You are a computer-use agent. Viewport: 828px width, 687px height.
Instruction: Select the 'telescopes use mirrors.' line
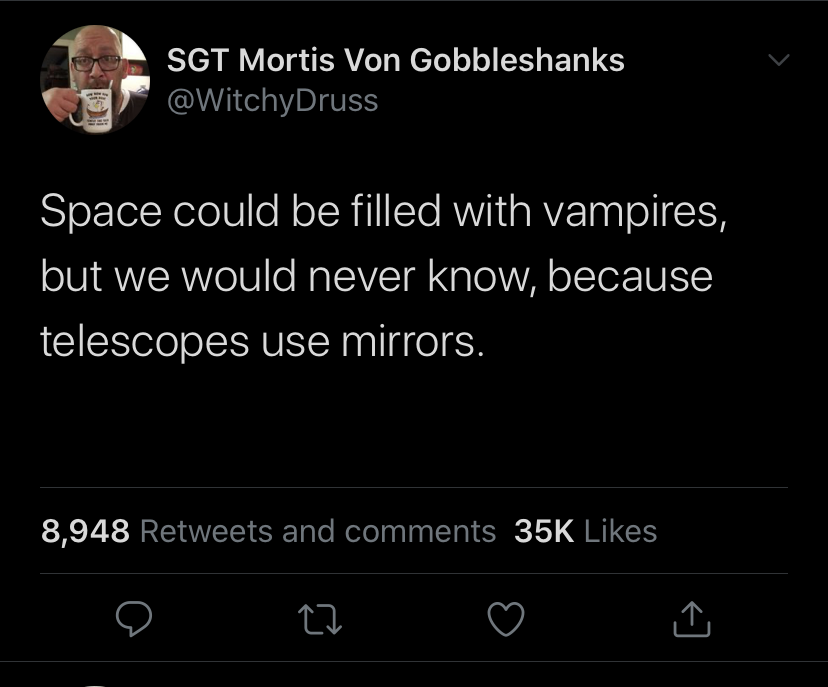(262, 341)
